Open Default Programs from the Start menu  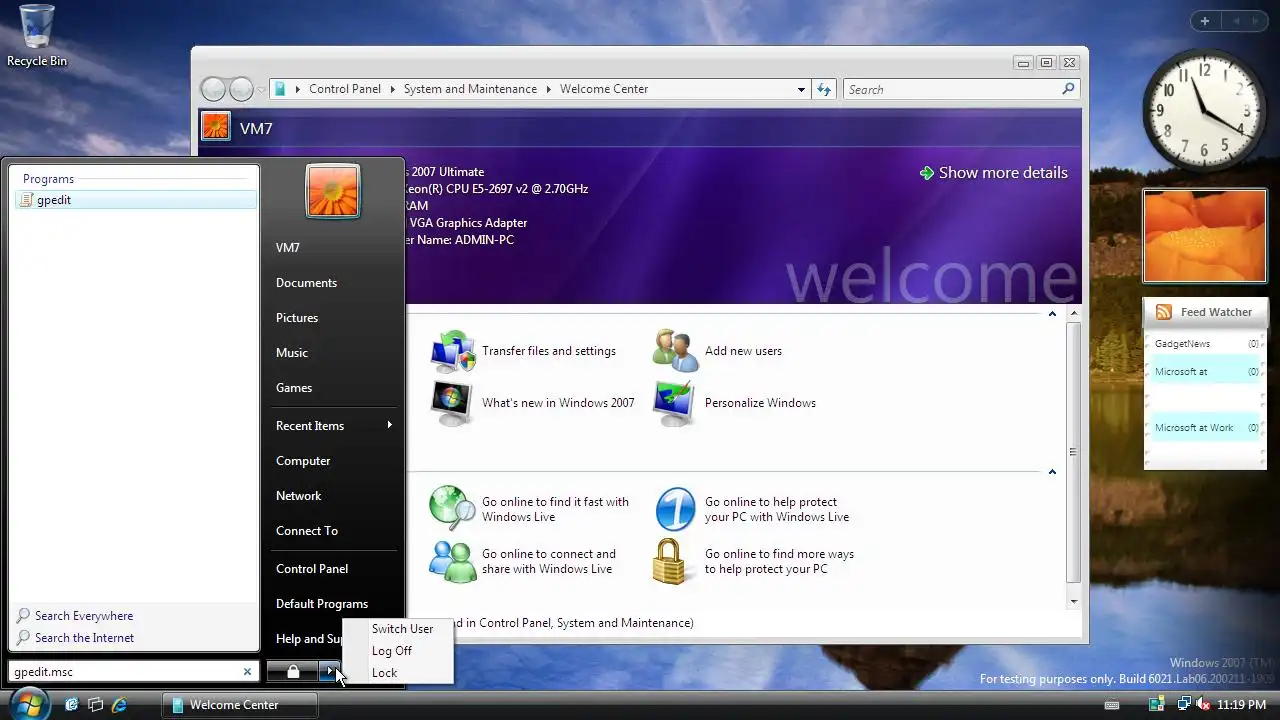322,604
